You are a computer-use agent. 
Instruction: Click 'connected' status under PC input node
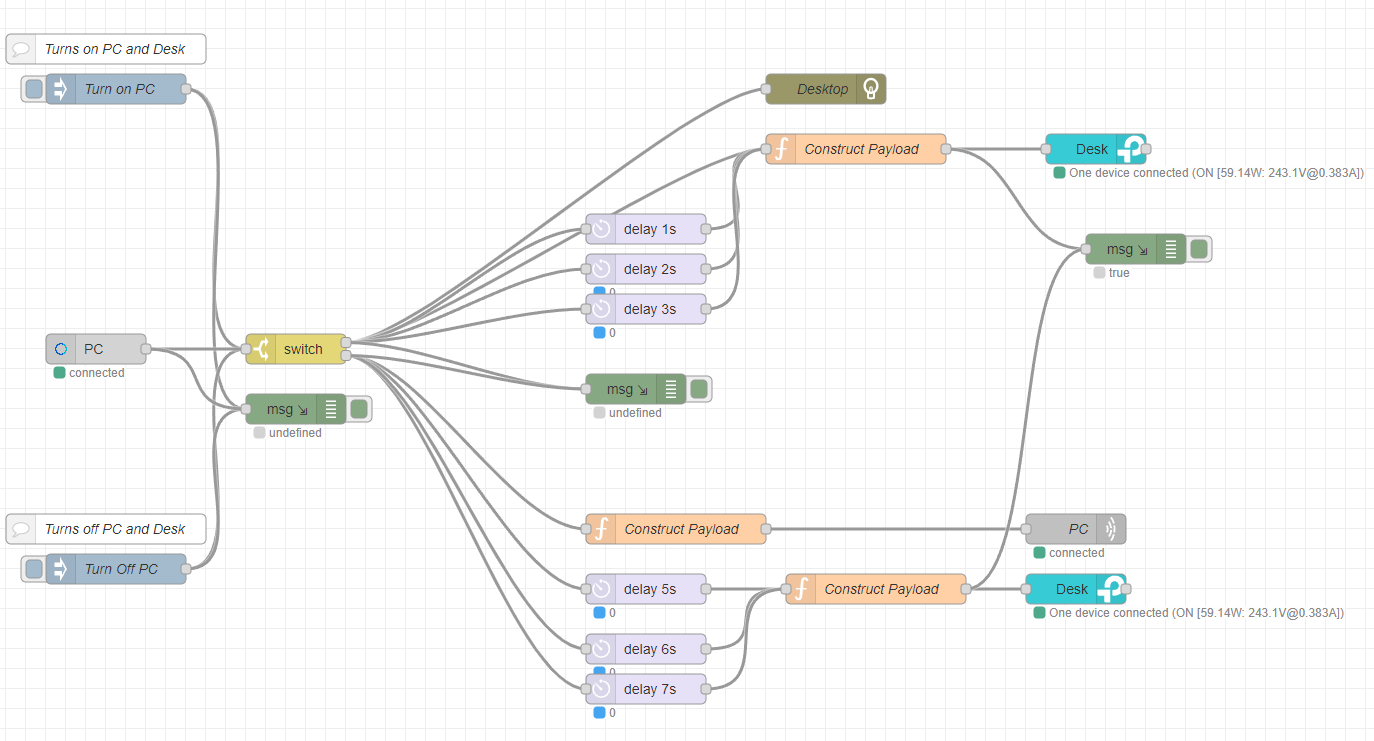tap(97, 373)
